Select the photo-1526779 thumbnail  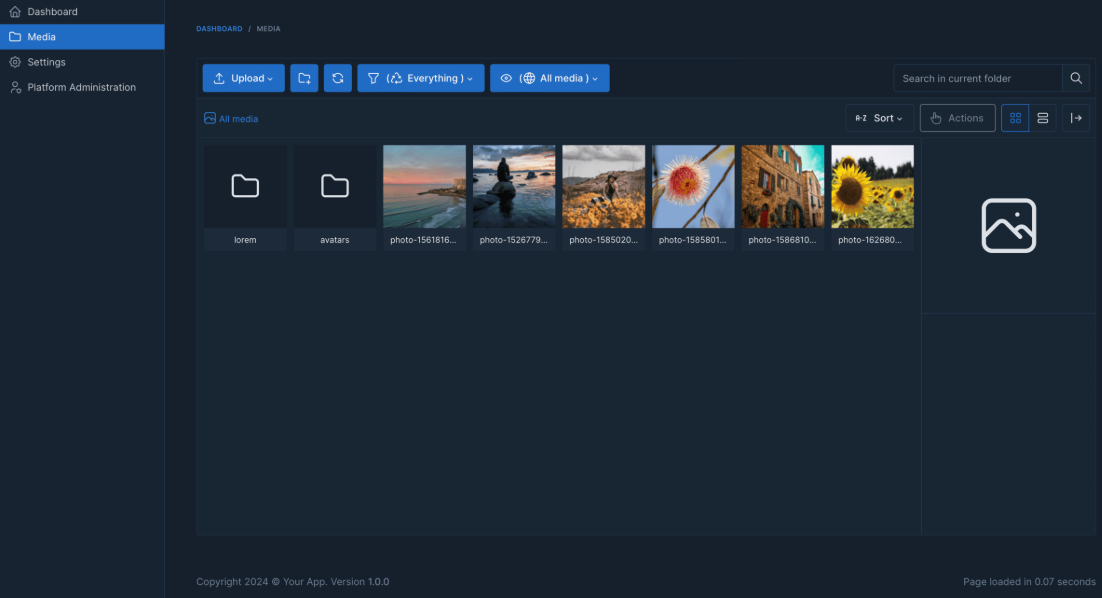tap(514, 187)
